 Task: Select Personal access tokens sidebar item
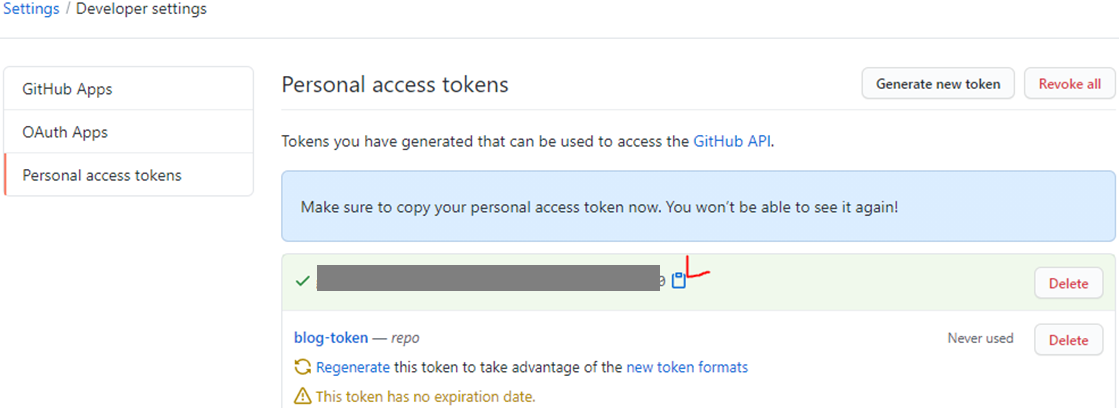pos(128,175)
